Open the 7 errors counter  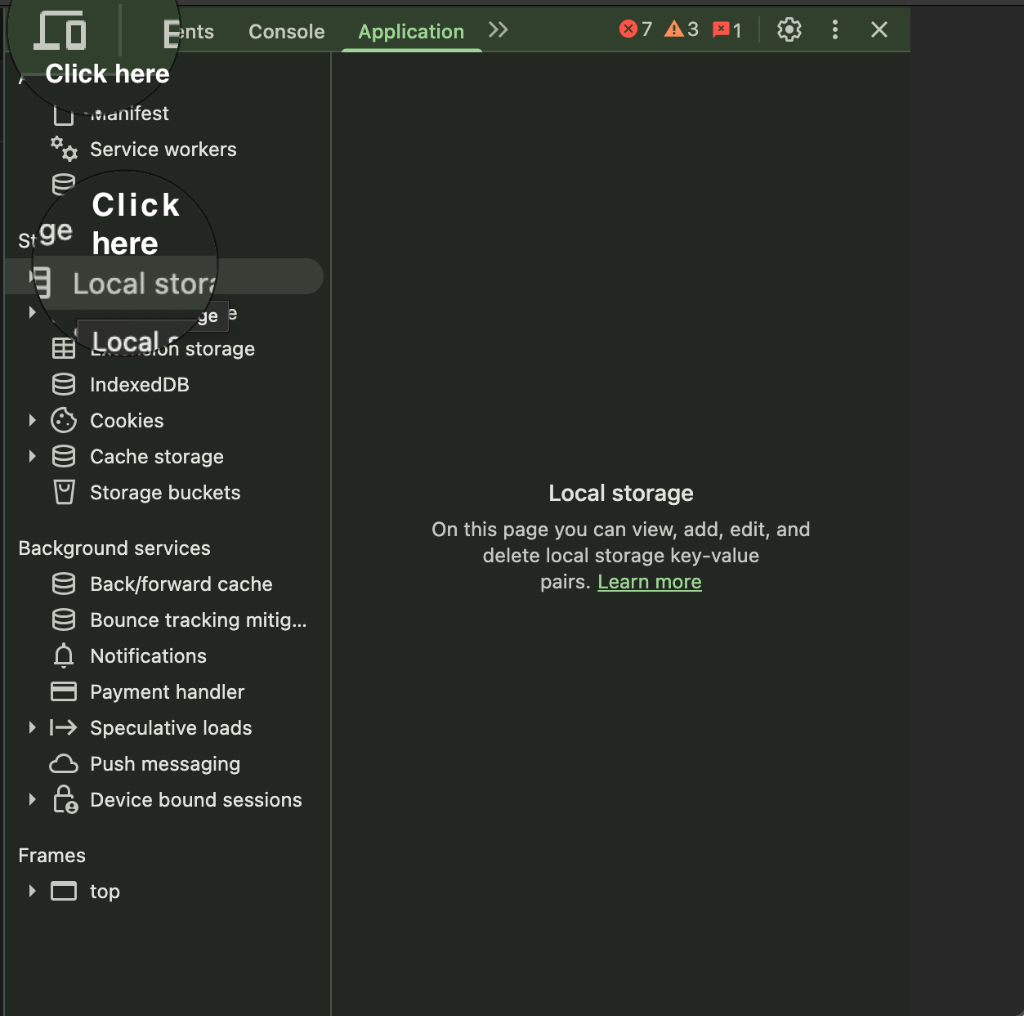coord(635,29)
